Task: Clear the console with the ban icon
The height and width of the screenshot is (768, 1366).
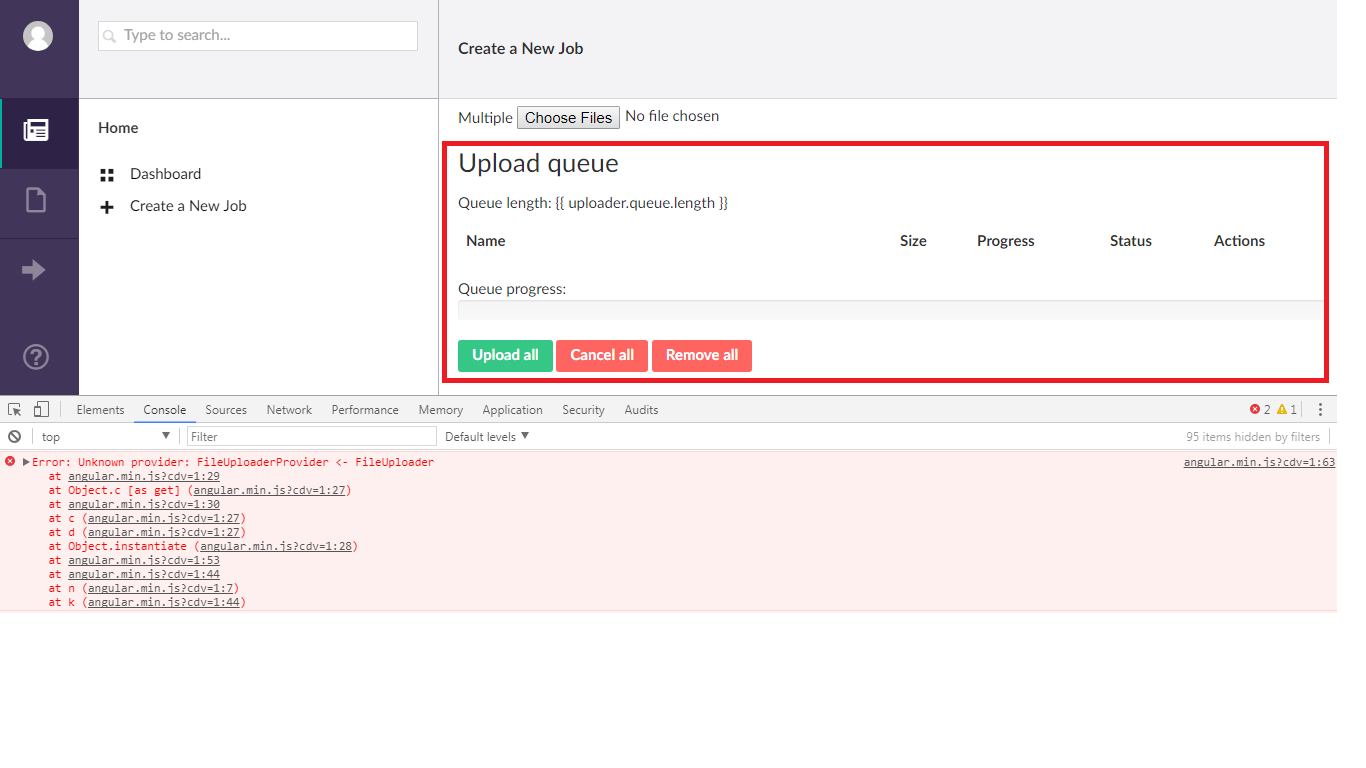Action: pyautogui.click(x=14, y=436)
